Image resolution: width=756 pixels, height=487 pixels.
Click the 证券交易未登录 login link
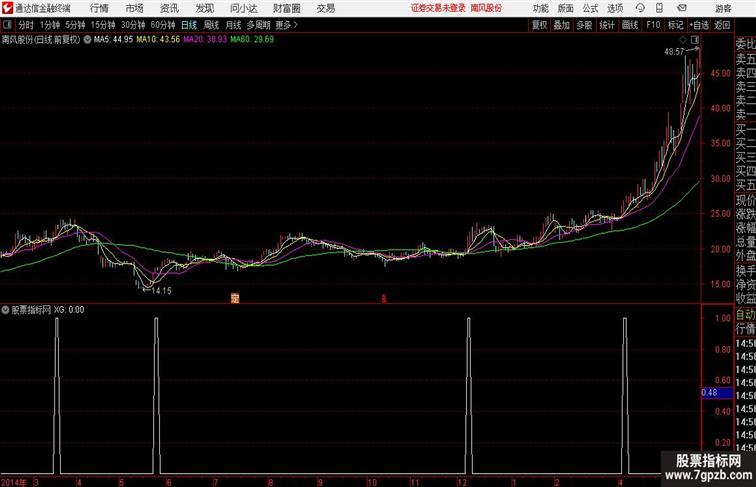click(438, 8)
